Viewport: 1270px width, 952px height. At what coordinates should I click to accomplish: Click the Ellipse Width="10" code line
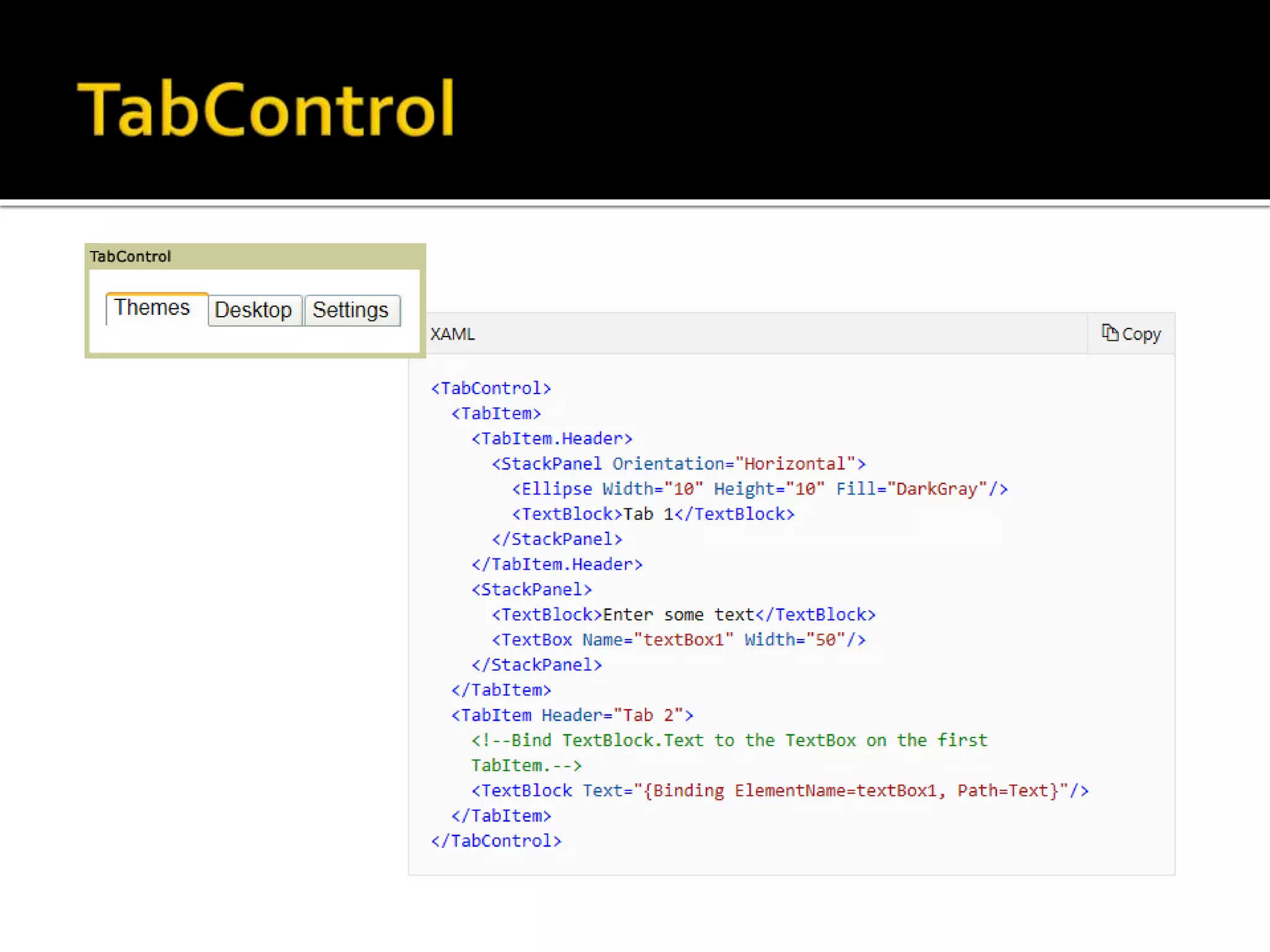coord(760,489)
